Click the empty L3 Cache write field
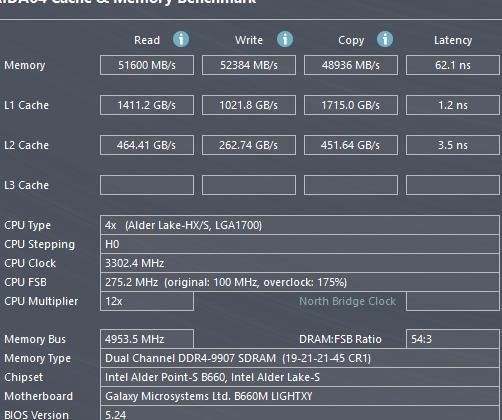 (249, 185)
